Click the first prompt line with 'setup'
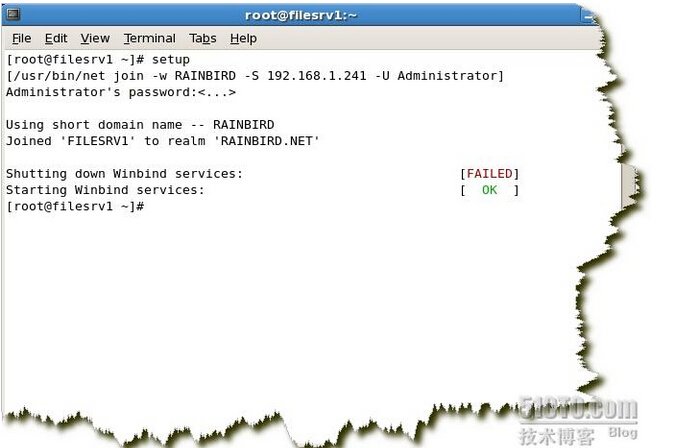 pyautogui.click(x=98, y=60)
